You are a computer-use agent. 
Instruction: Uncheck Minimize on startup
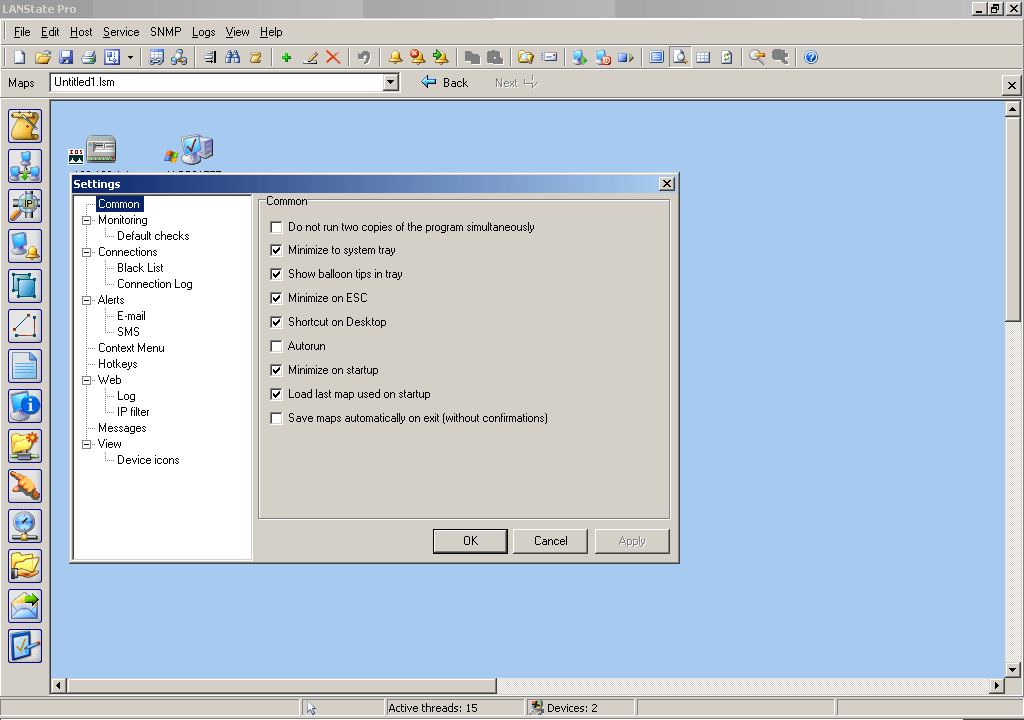coord(276,370)
